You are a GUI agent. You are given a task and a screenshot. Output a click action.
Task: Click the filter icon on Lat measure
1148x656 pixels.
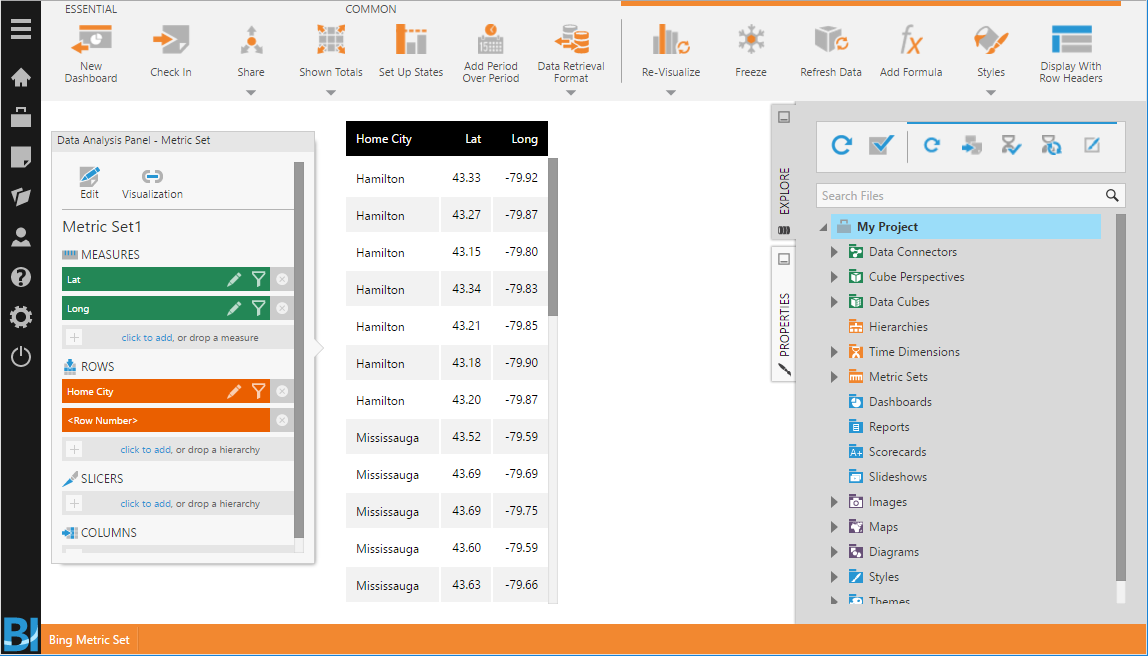[x=258, y=279]
